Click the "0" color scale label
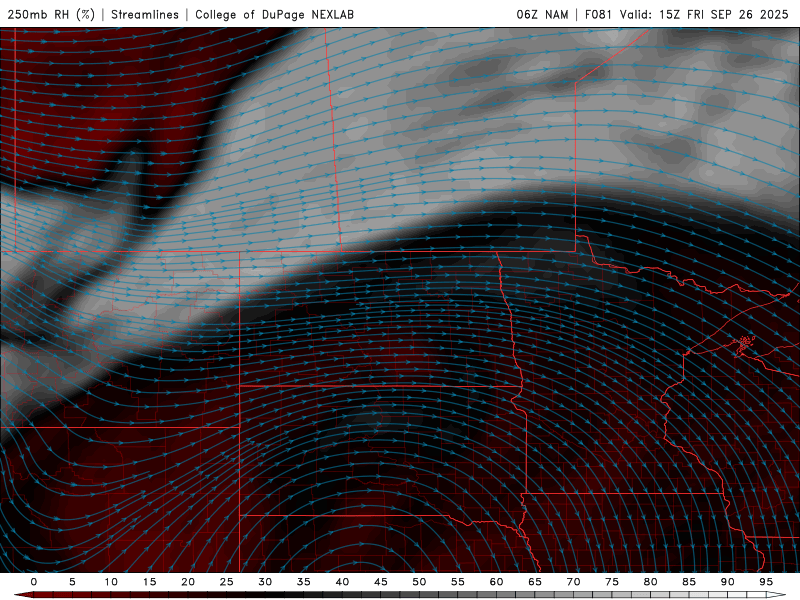 click(34, 582)
